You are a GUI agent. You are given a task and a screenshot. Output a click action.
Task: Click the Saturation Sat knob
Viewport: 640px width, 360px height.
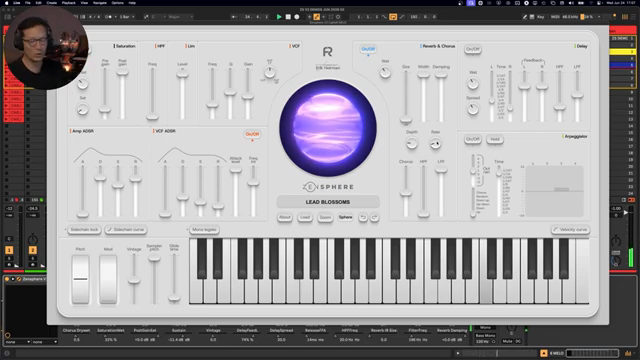pos(82,109)
